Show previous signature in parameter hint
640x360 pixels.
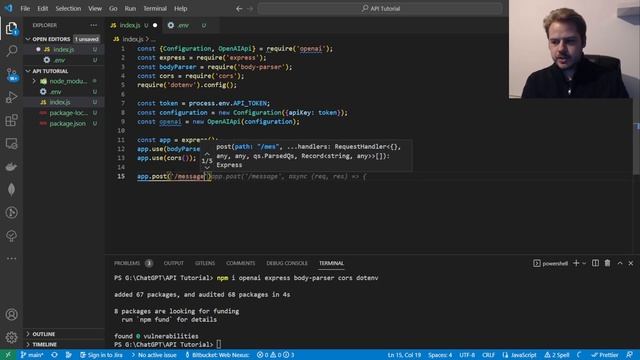(x=207, y=154)
